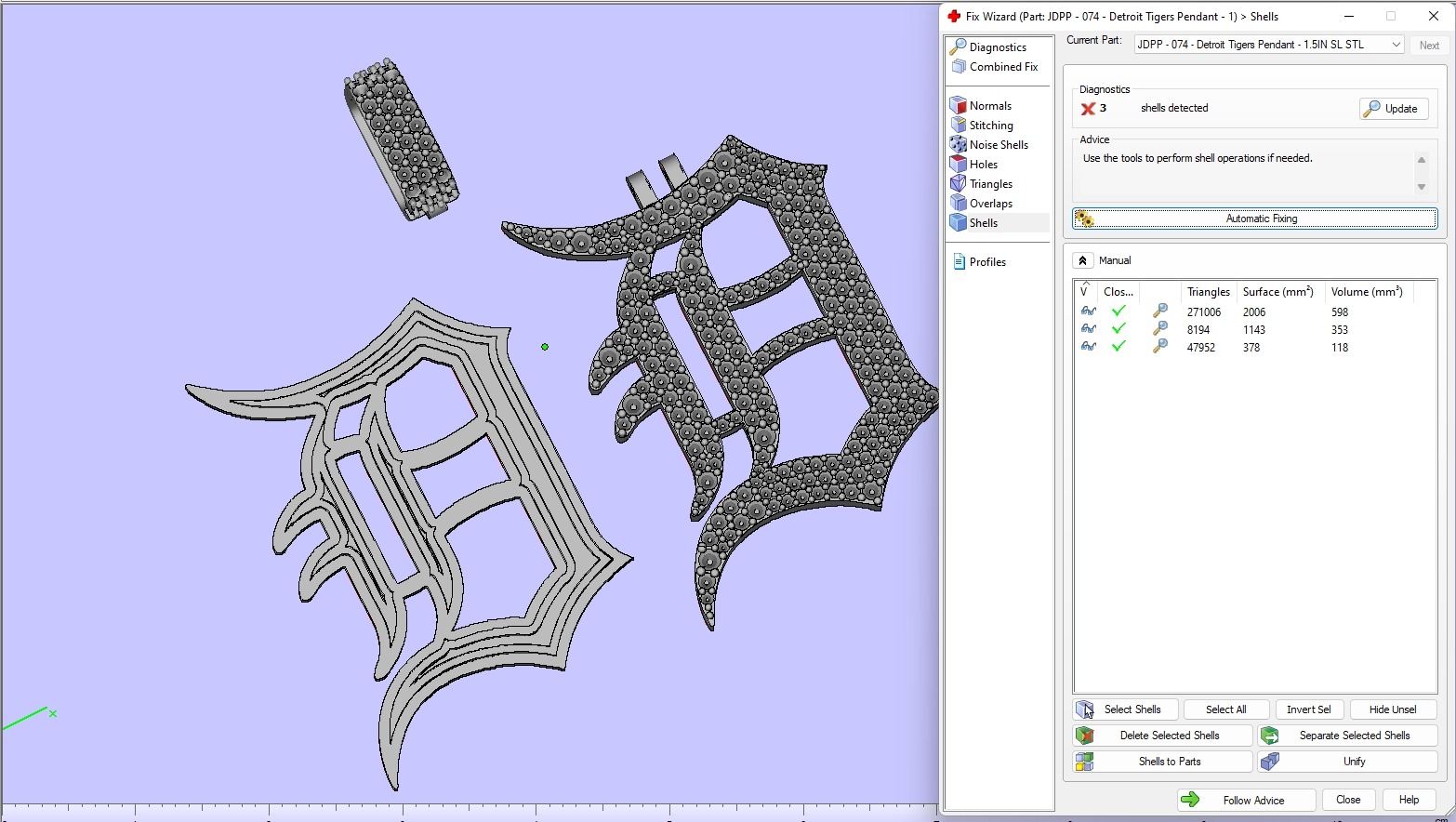Open Noise Shells section

pos(999,145)
